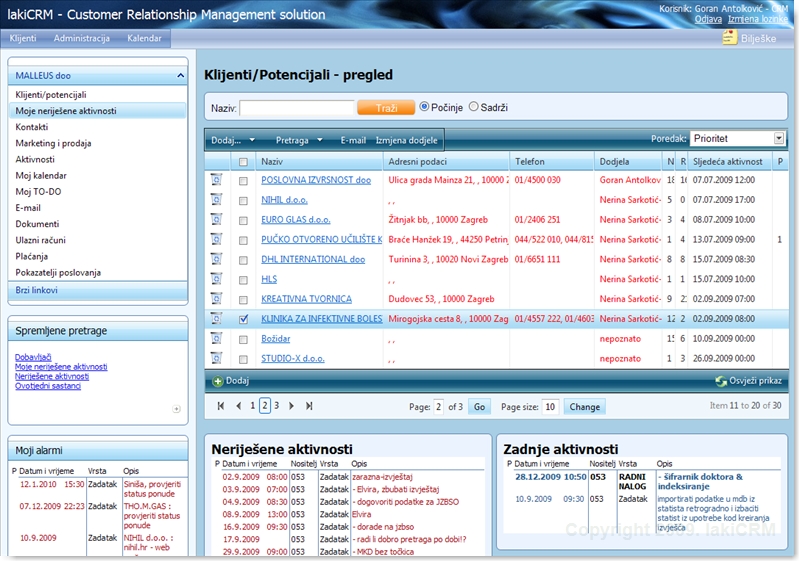Open the Dobavljači saved search link

(x=35, y=357)
